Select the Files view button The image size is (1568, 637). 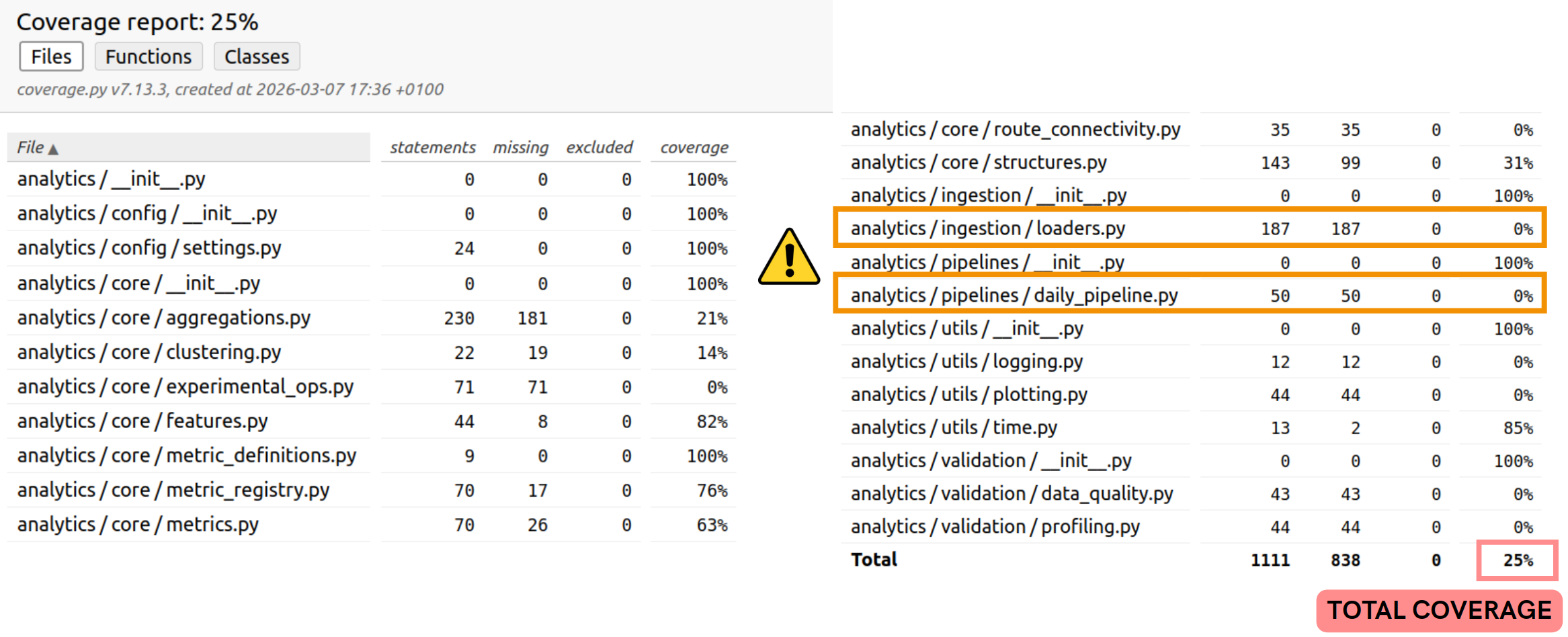point(50,56)
